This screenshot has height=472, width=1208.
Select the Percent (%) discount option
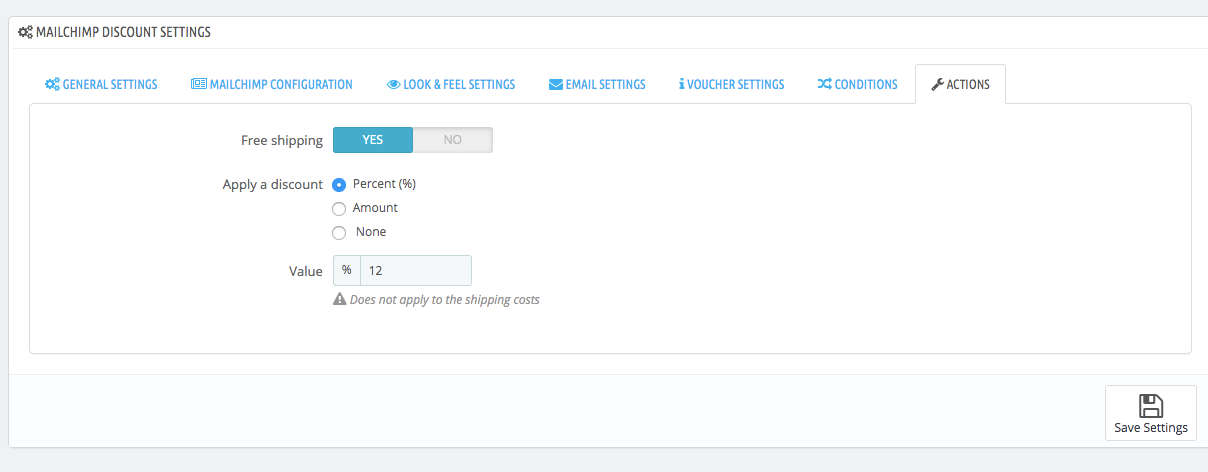pos(339,185)
